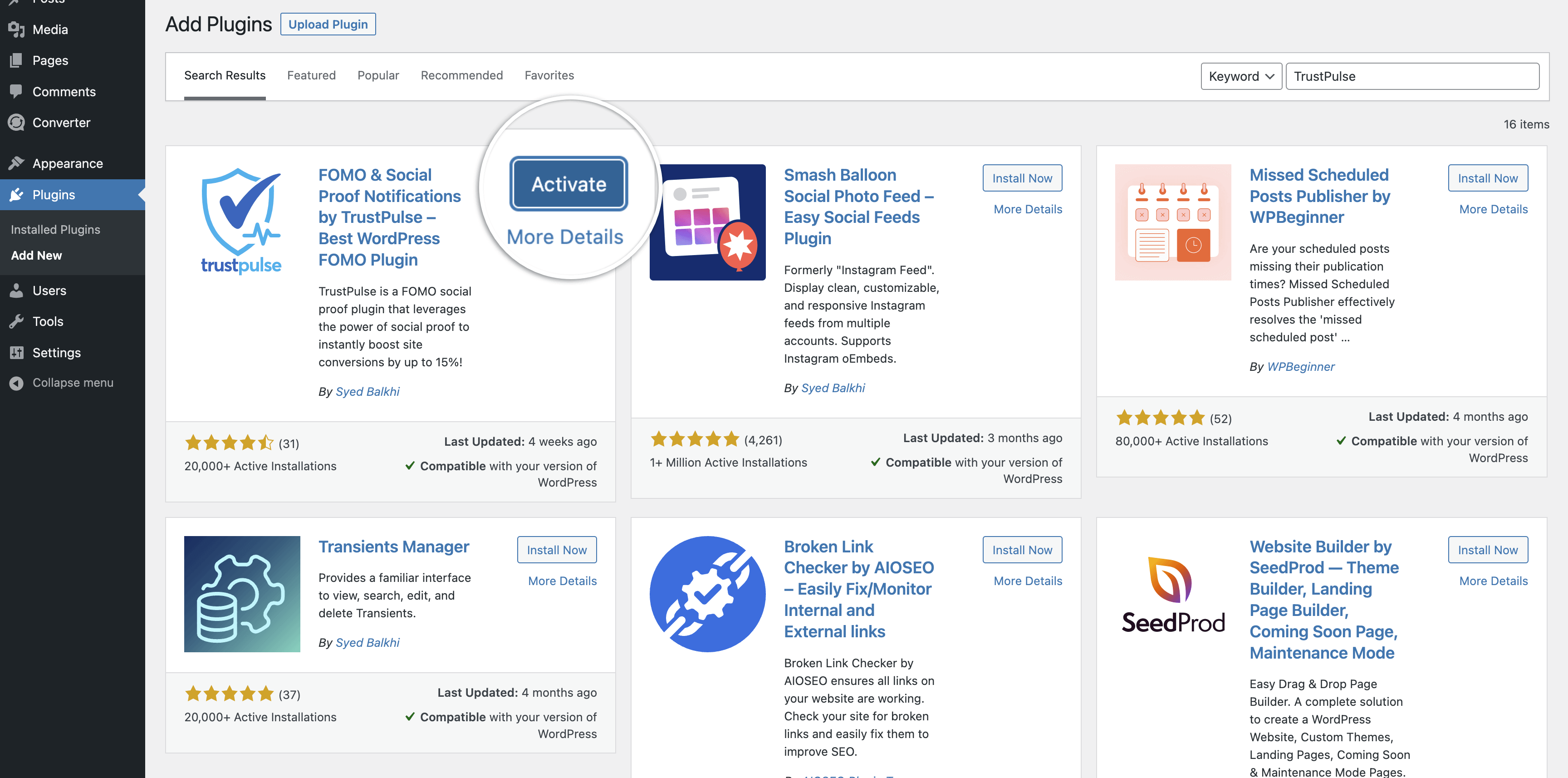Open More Details for TrustPulse plugin
Screen dimensions: 1568x778
coord(565,237)
